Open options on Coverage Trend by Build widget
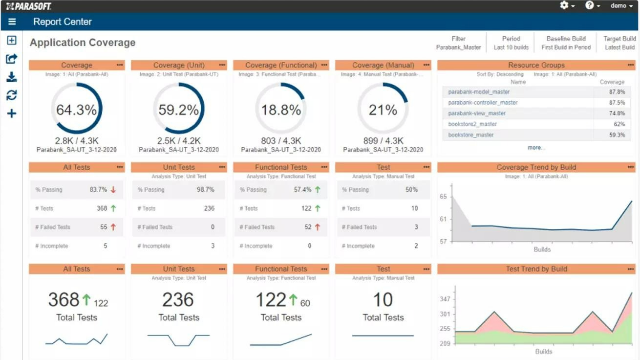 pos(631,167)
